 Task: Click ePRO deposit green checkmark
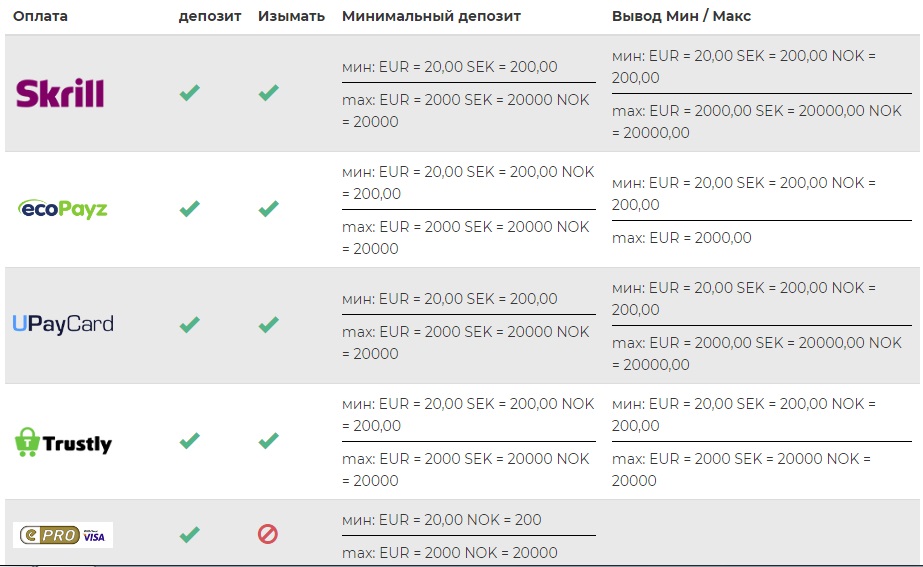(189, 534)
